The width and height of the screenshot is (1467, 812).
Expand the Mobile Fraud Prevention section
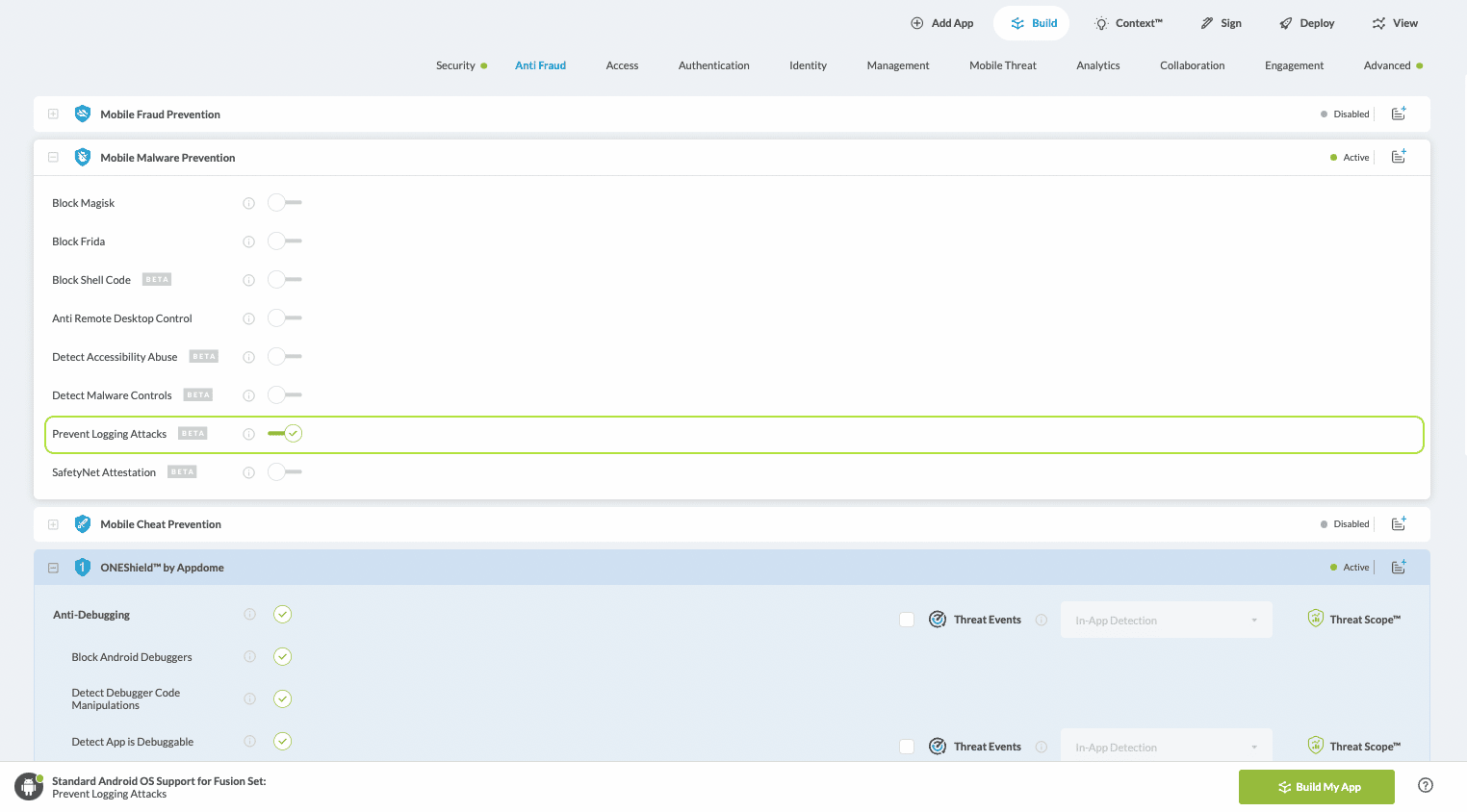pos(53,114)
